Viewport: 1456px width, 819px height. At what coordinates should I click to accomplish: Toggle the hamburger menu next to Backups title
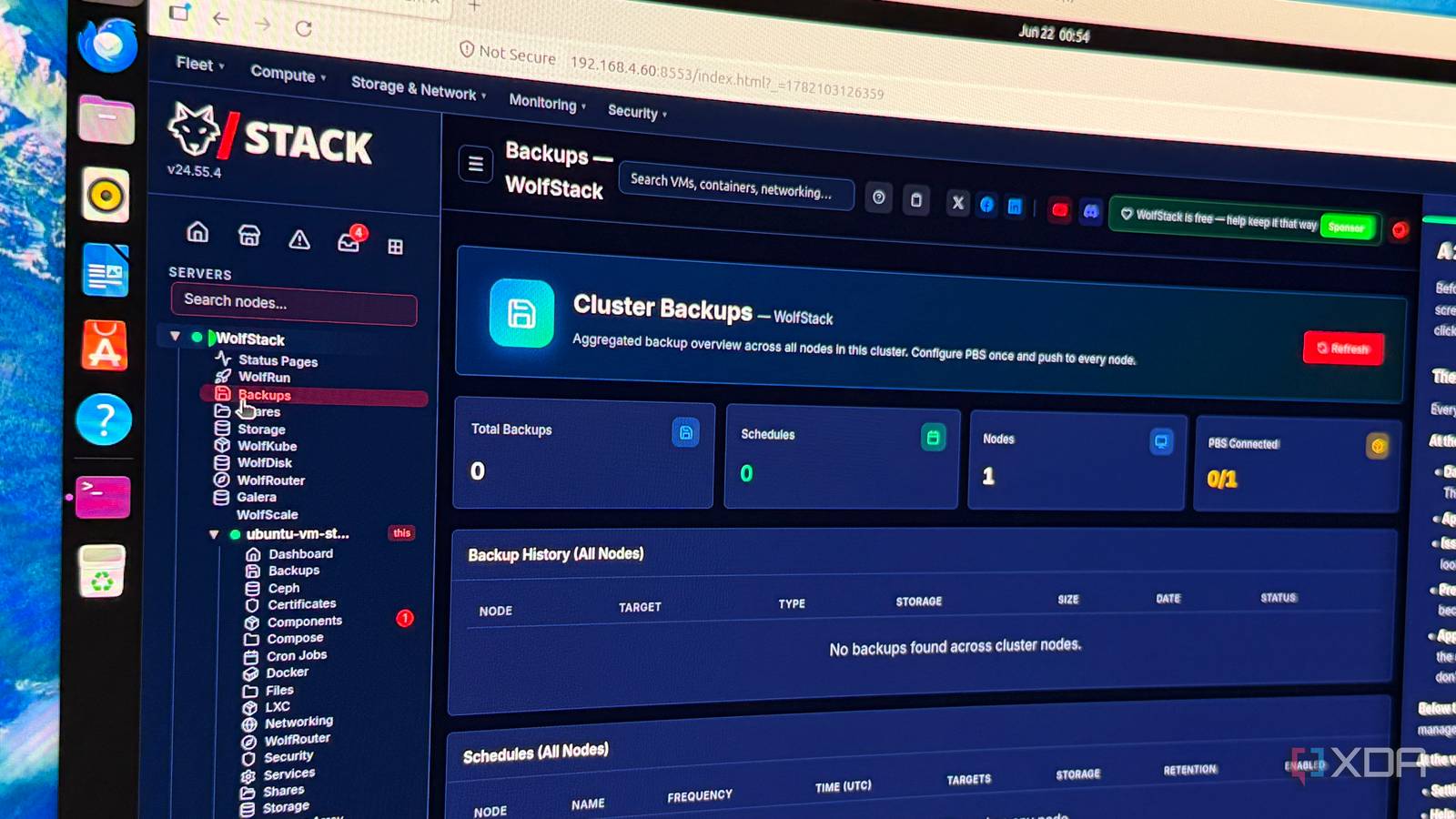(x=475, y=165)
